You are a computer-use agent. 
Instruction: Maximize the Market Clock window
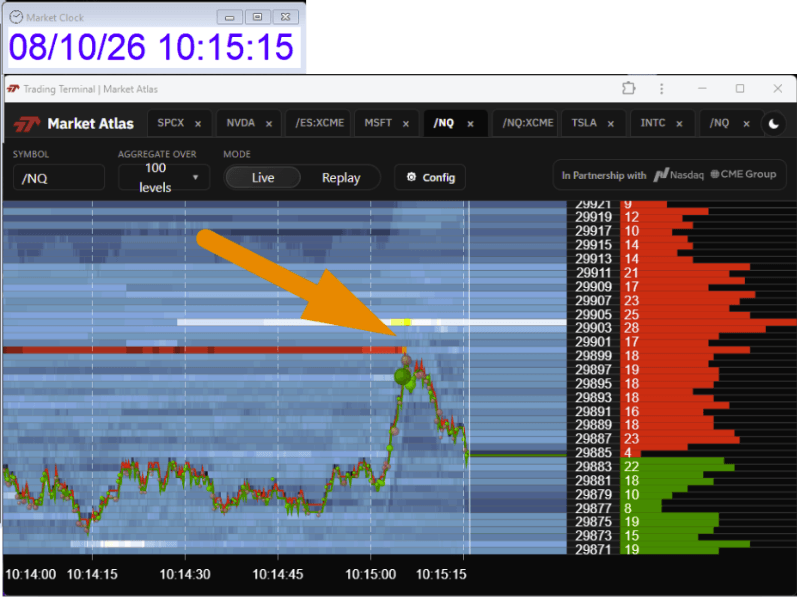click(x=257, y=17)
